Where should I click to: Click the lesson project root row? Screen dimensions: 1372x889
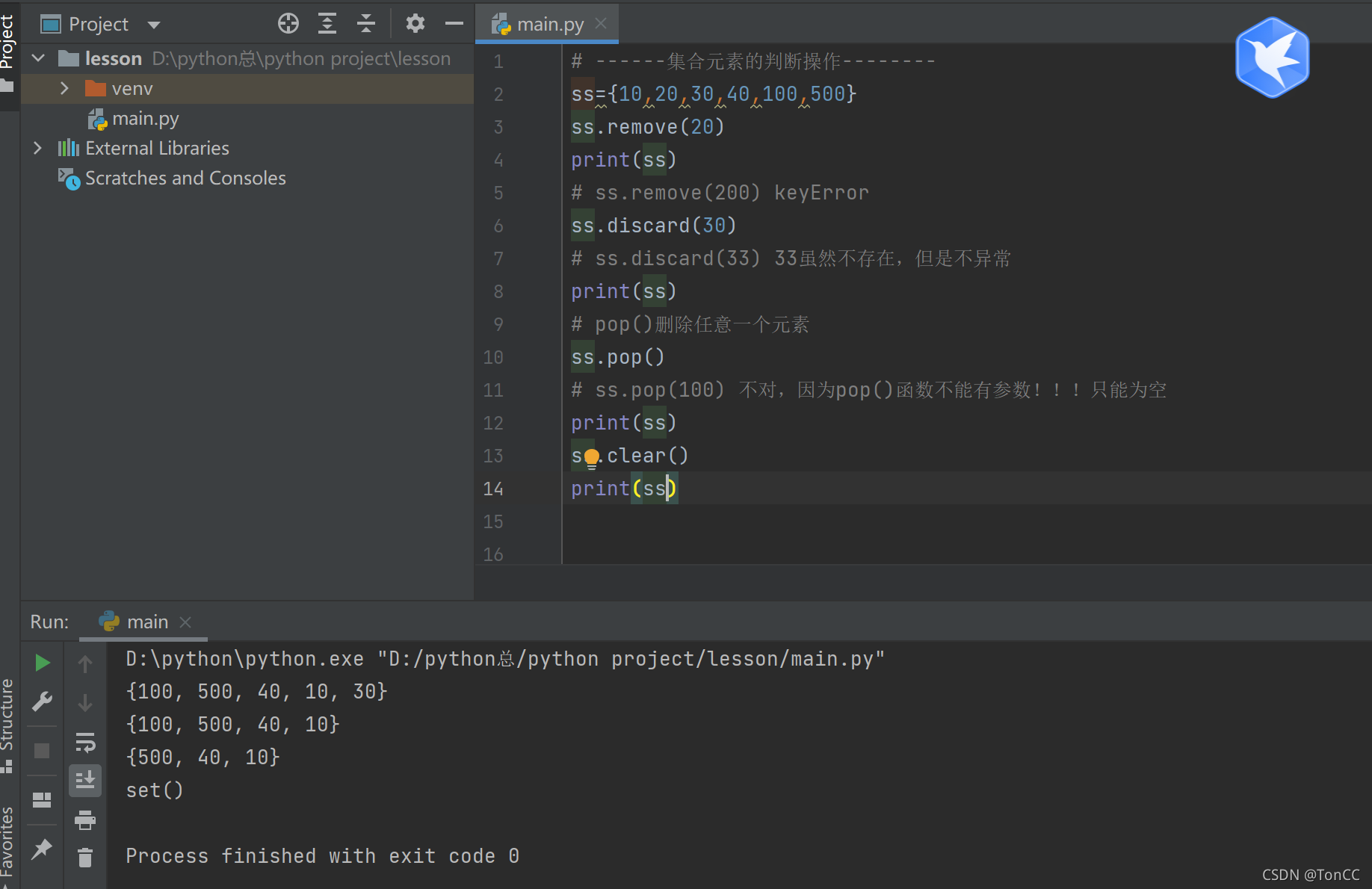(247, 58)
